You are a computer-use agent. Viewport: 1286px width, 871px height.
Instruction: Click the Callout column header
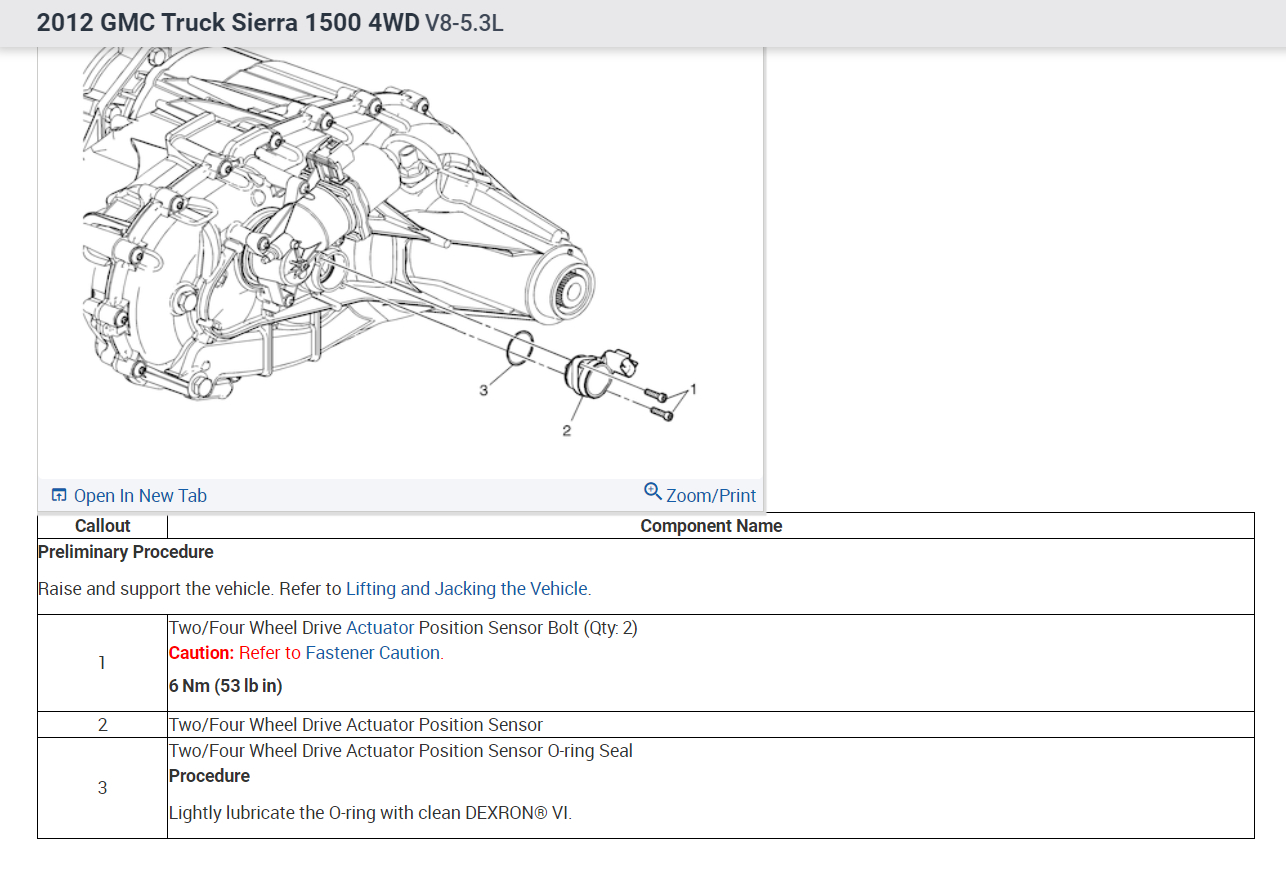click(x=103, y=526)
